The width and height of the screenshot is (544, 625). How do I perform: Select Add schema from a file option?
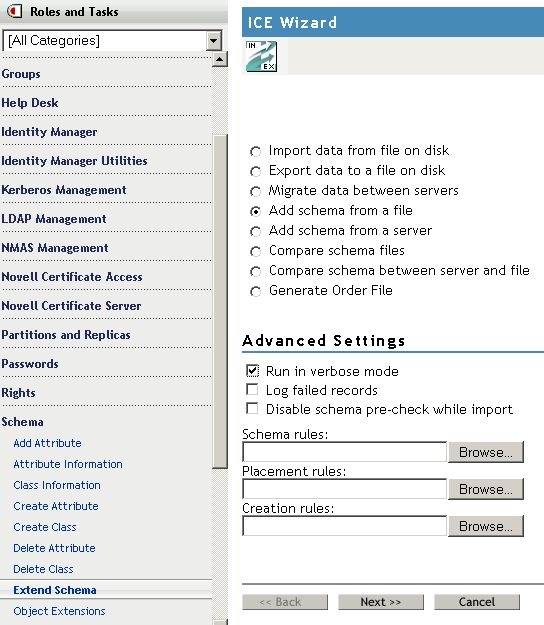[x=255, y=211]
